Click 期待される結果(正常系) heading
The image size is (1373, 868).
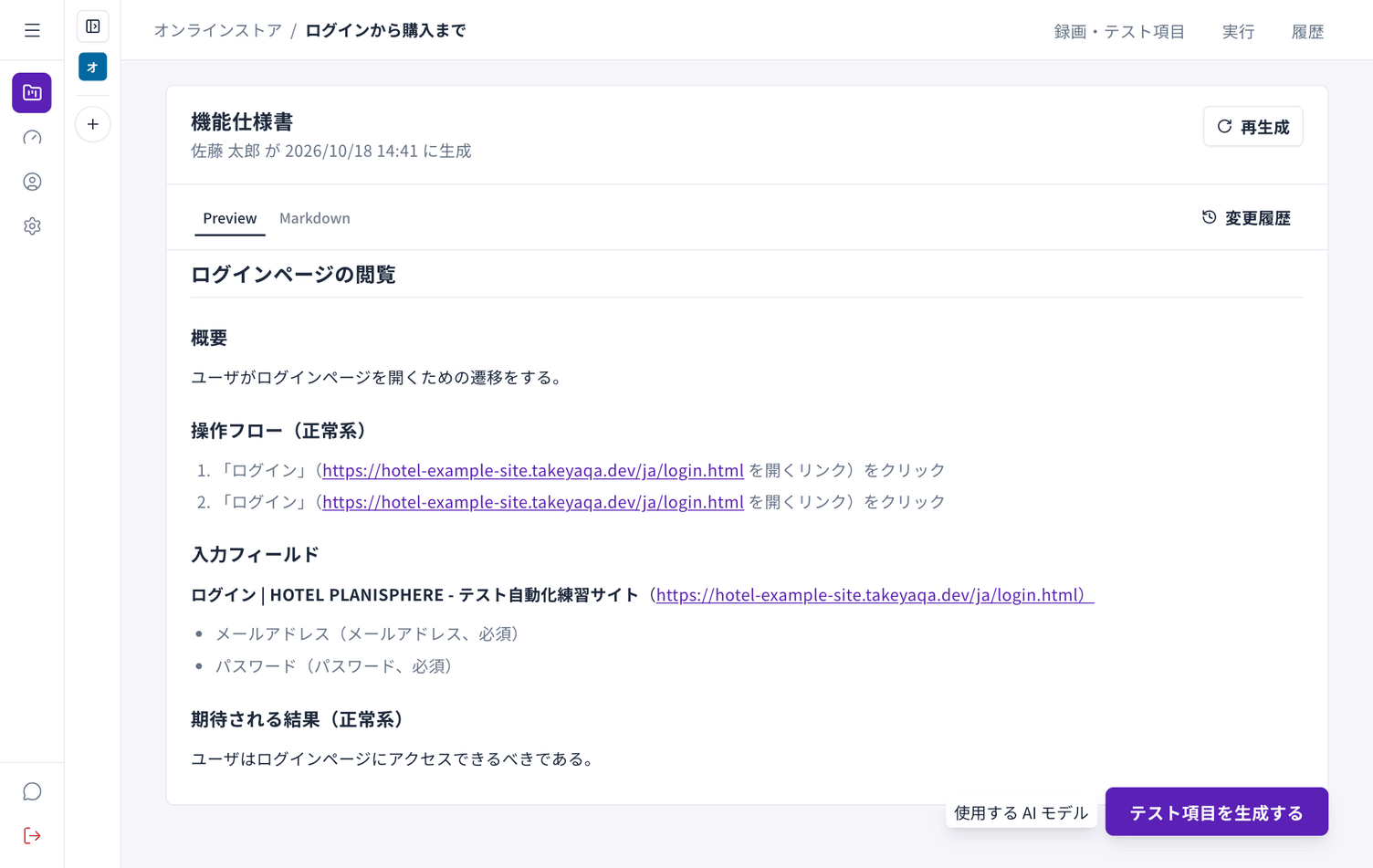point(298,719)
